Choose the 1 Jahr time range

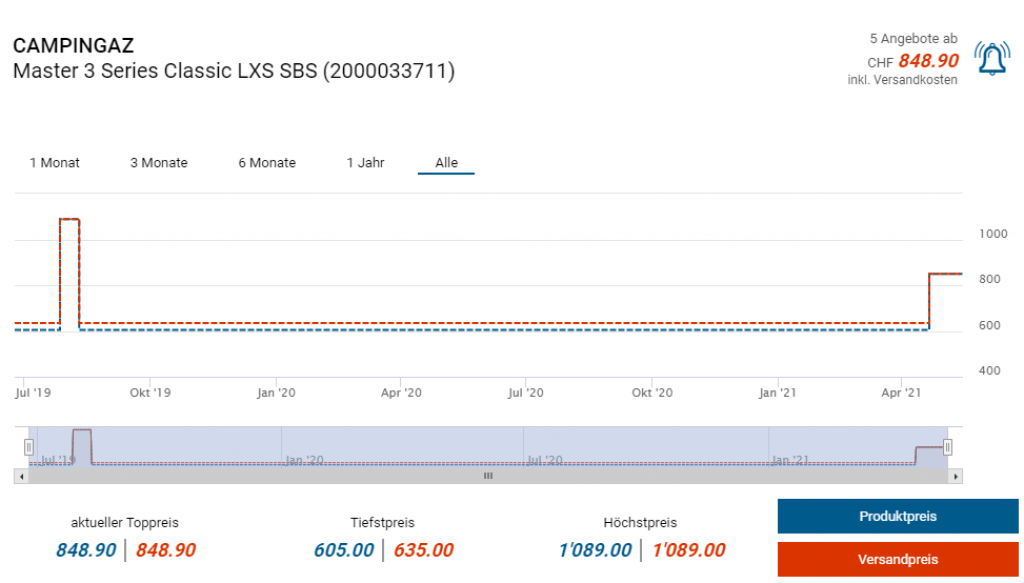click(365, 163)
